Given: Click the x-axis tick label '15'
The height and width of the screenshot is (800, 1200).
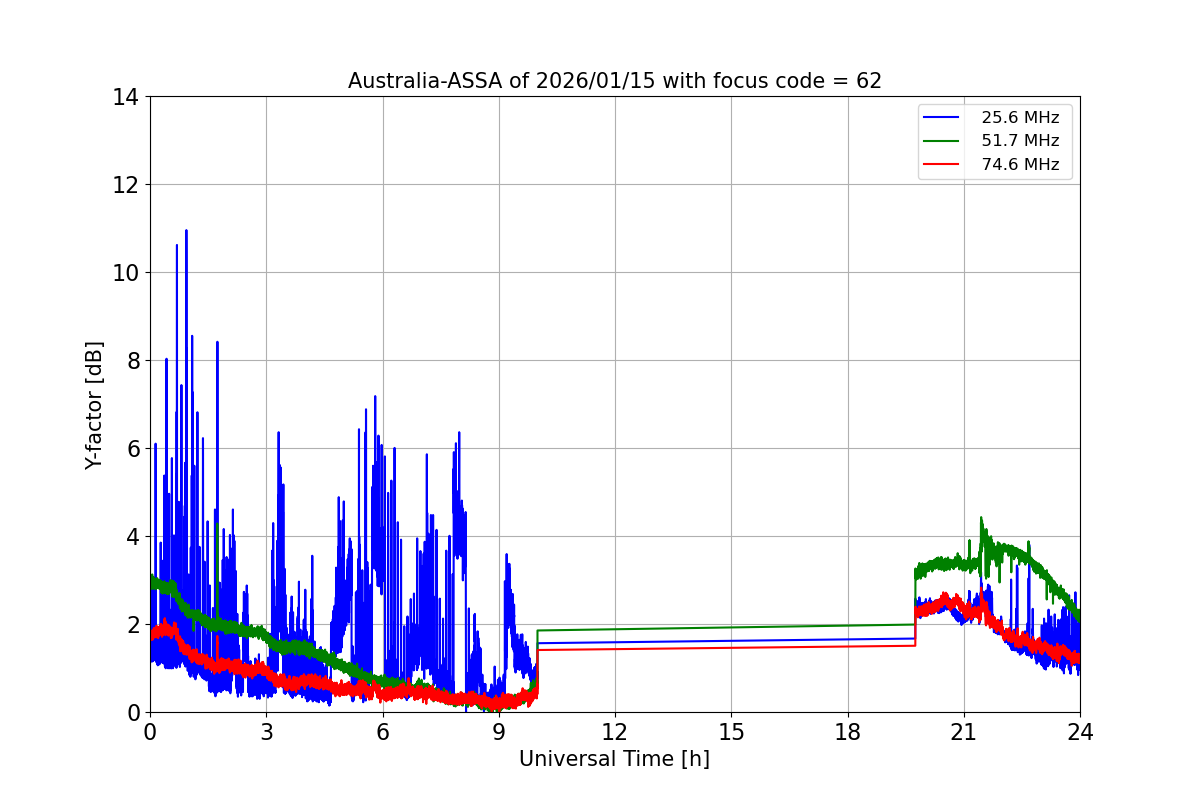Looking at the screenshot, I should point(731,732).
